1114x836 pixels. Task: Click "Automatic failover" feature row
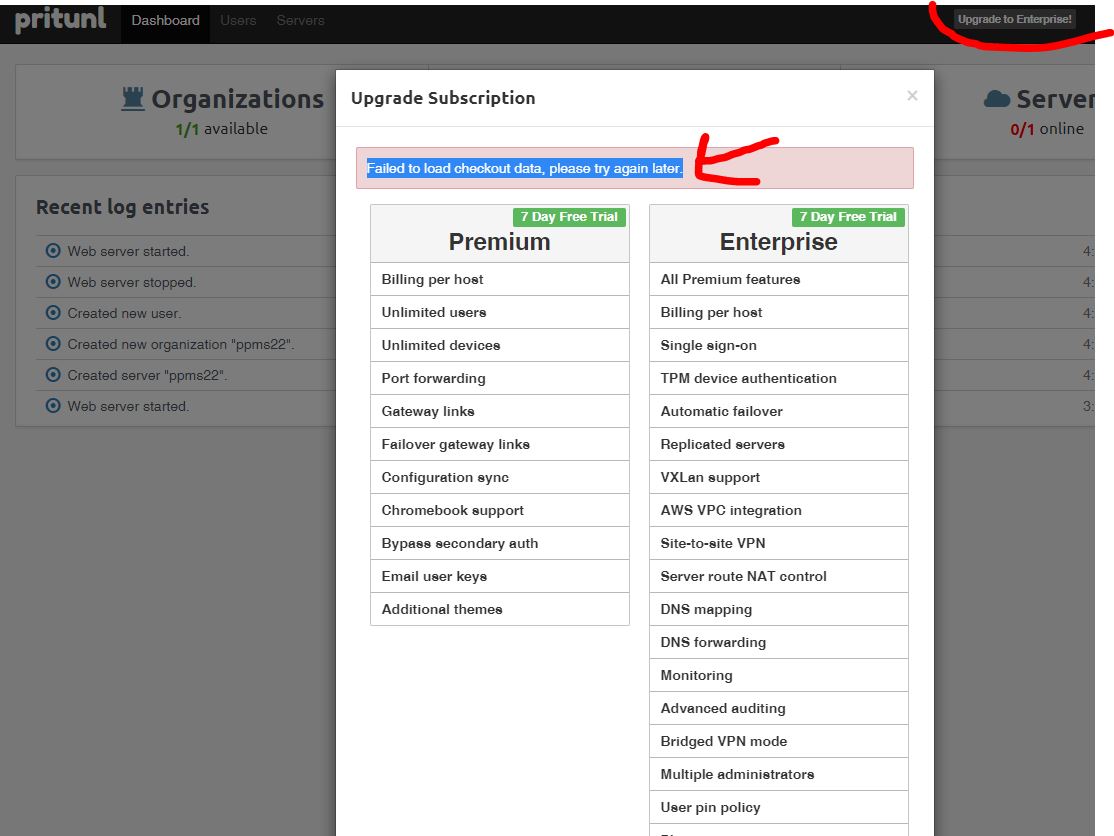779,411
